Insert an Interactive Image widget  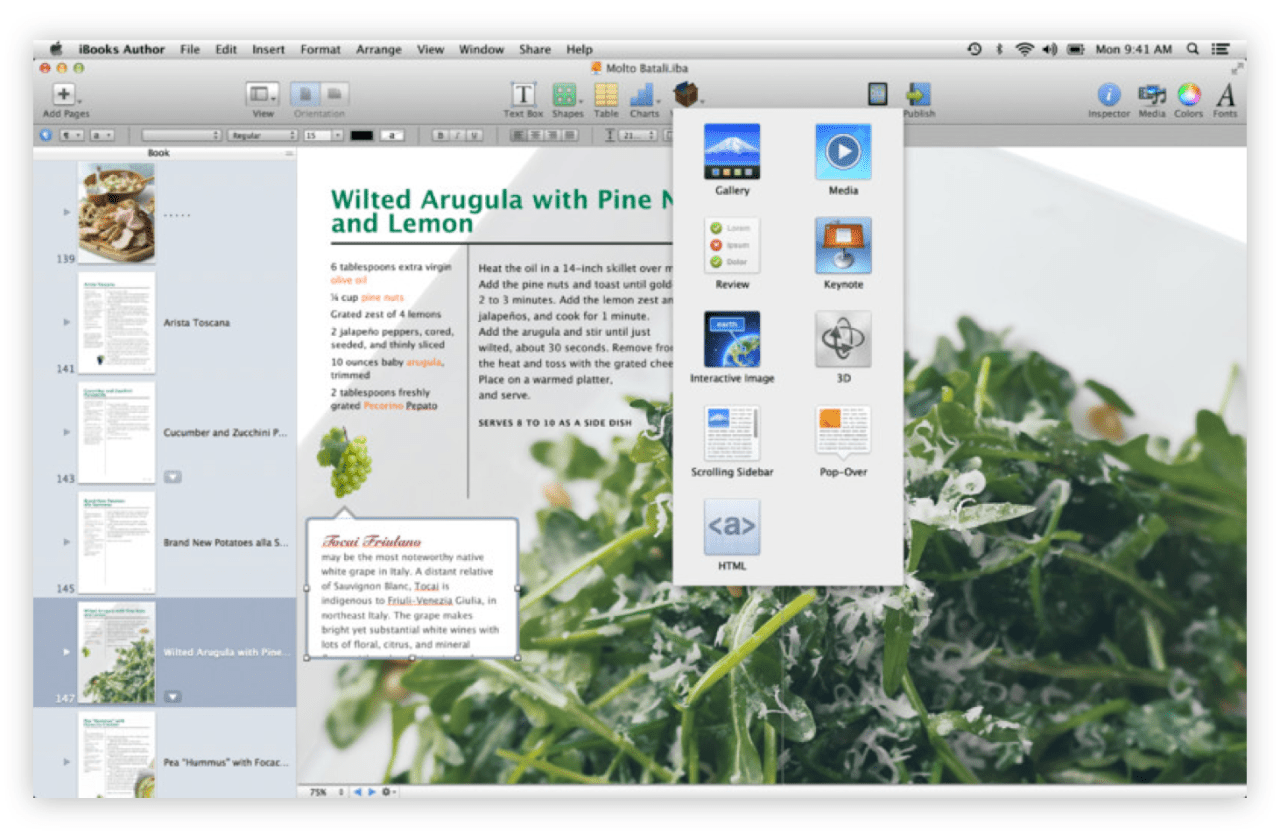[732, 340]
